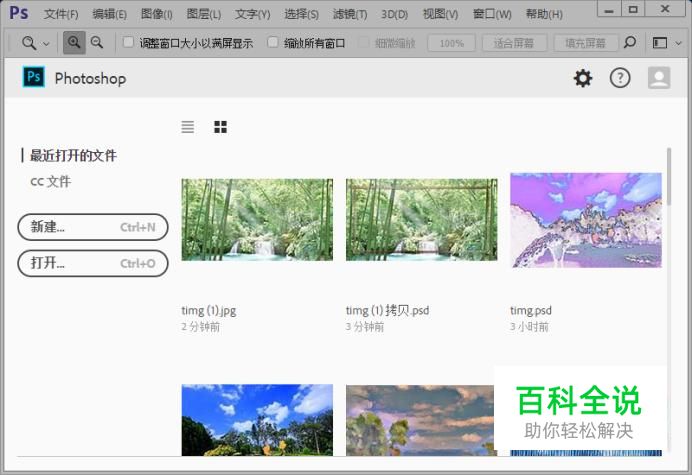Select the Zoom In magnifier button
Viewport: 692px width, 475px height.
[x=74, y=43]
